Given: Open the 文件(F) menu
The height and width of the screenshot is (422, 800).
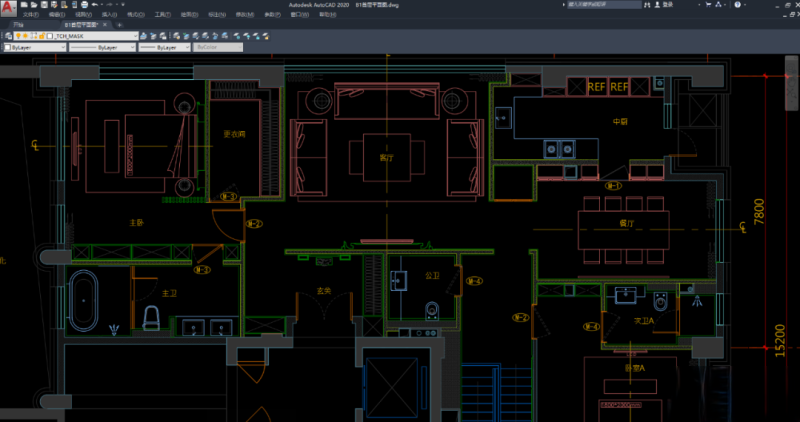Looking at the screenshot, I should (31, 15).
